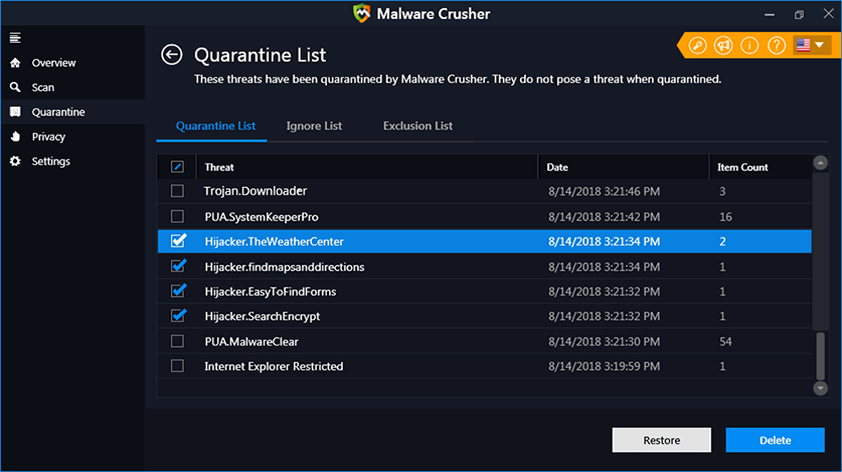
Task: Select the Hijacker.SearchEncrypt threat name
Action: click(x=262, y=316)
